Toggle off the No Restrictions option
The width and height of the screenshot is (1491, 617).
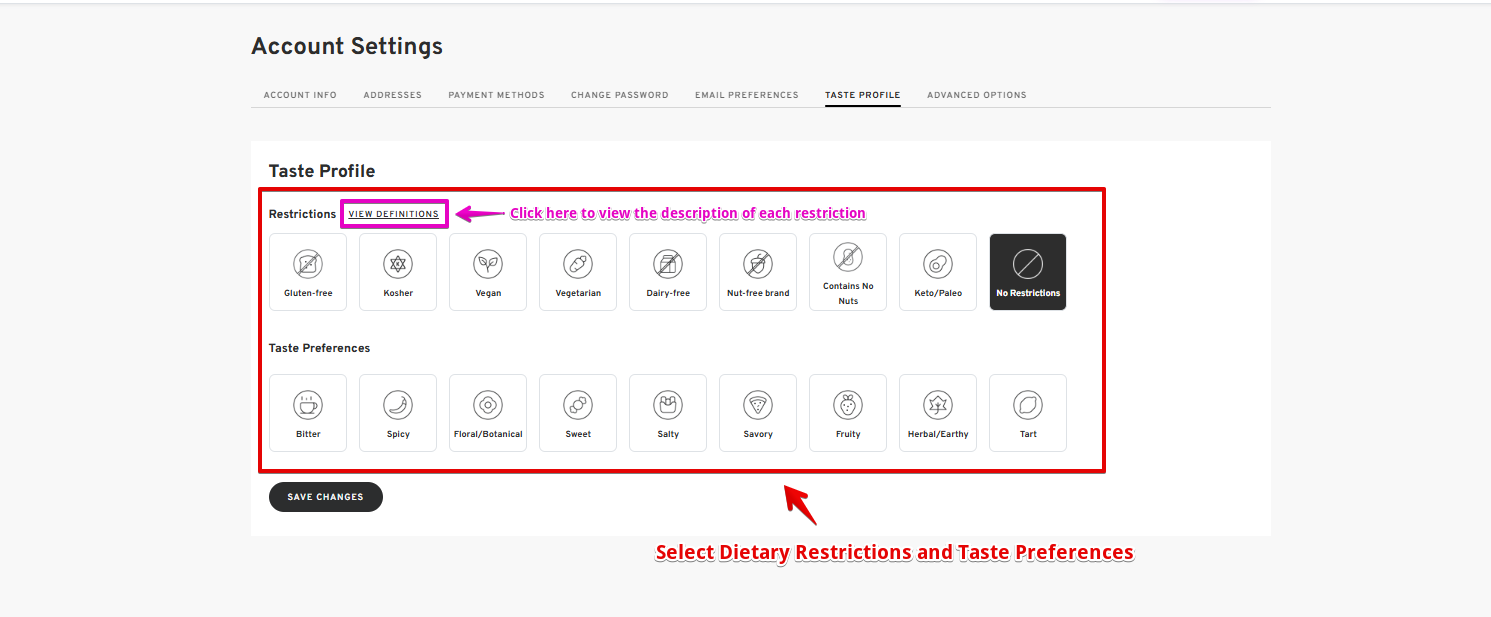(x=1028, y=272)
